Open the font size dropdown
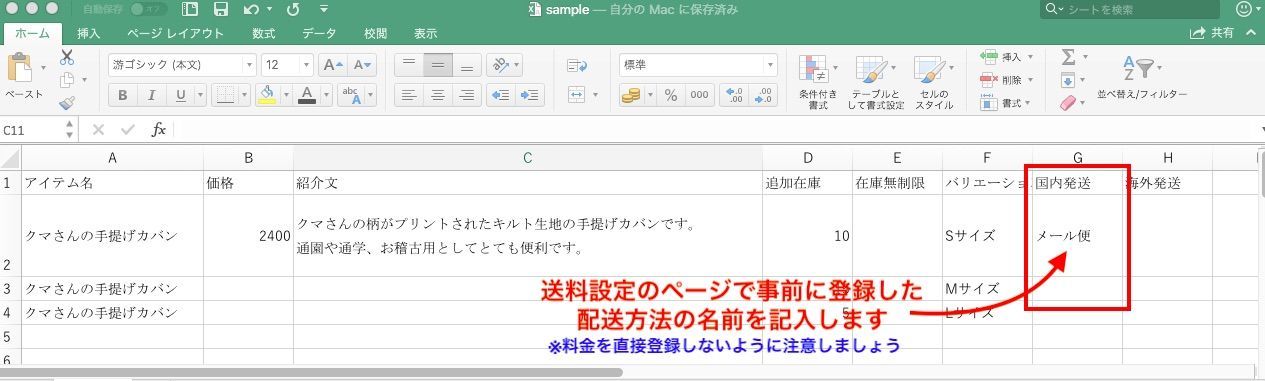1265x381 pixels. [306, 65]
